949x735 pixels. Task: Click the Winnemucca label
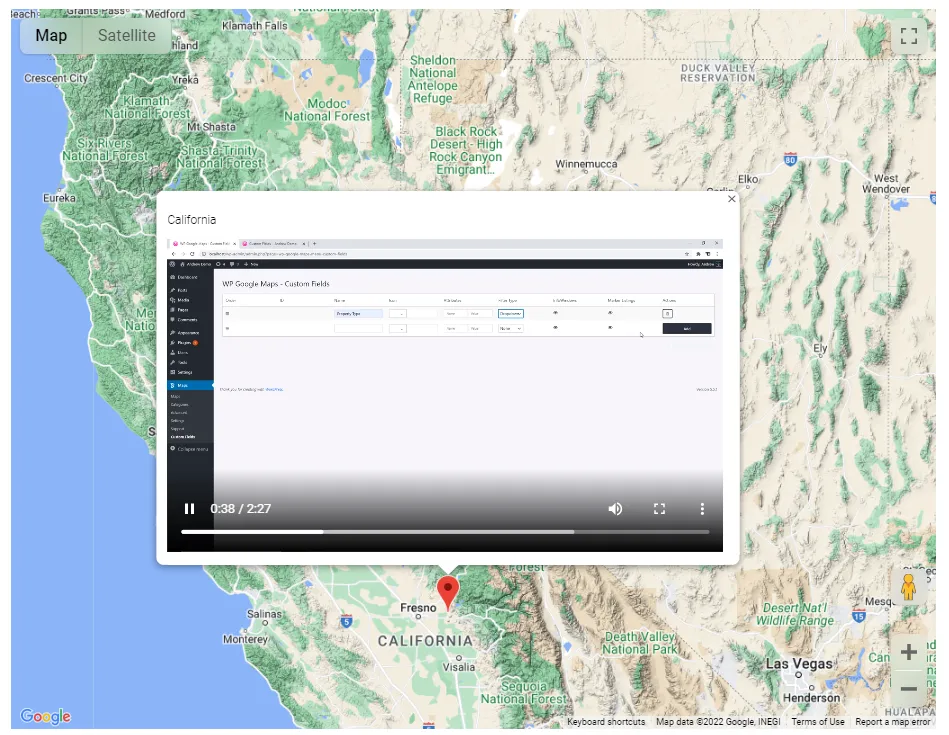(x=586, y=164)
